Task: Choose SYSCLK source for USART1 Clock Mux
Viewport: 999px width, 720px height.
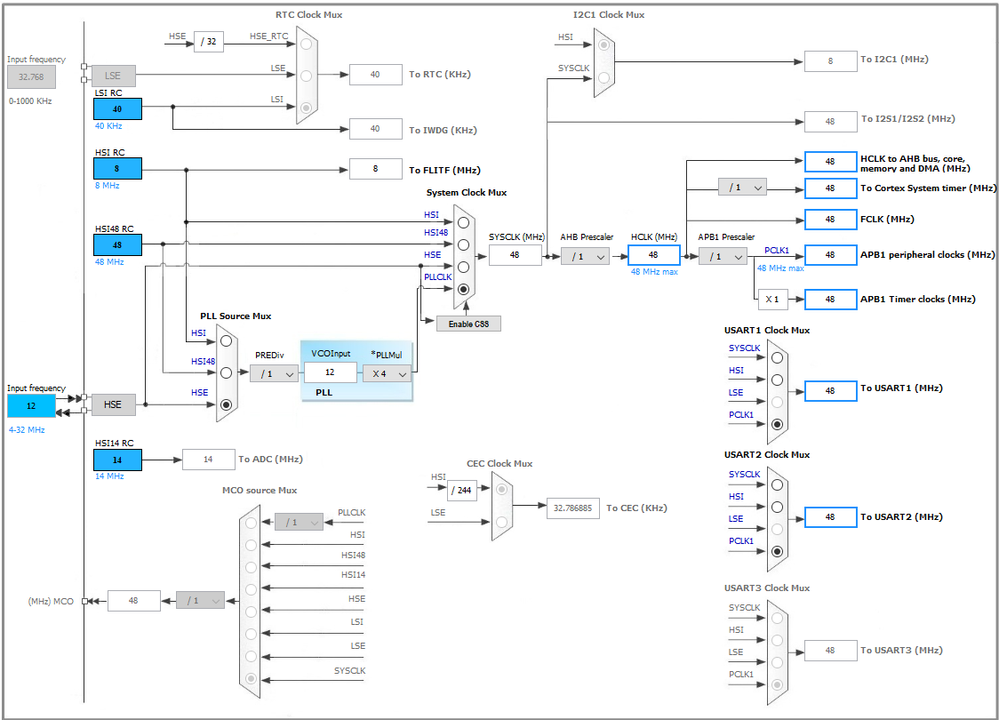Action: click(x=777, y=357)
